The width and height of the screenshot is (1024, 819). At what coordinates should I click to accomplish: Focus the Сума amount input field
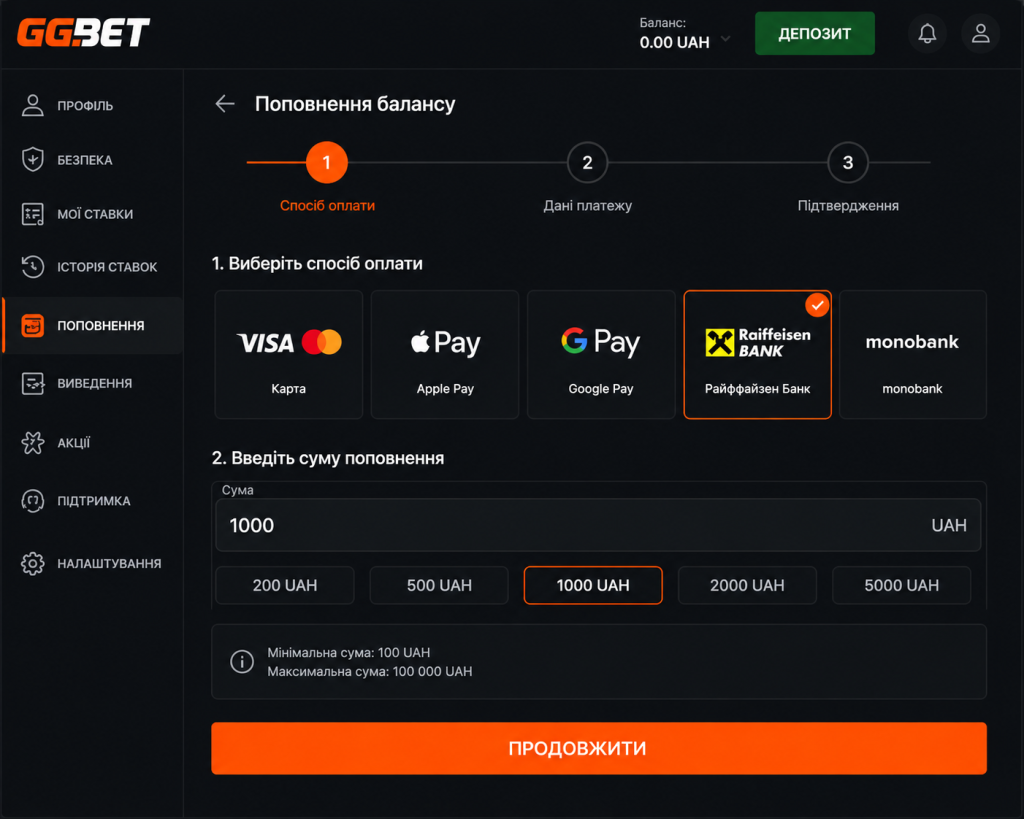click(598, 525)
